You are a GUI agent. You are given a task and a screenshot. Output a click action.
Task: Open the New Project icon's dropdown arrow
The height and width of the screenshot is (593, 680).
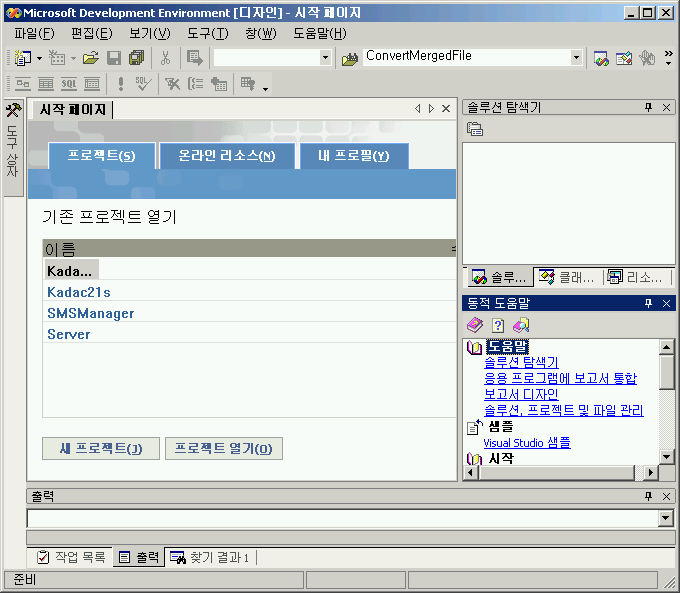click(39, 58)
